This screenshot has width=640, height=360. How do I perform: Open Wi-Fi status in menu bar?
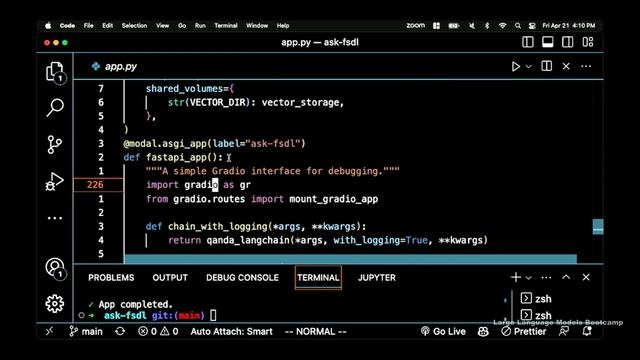pos(502,26)
